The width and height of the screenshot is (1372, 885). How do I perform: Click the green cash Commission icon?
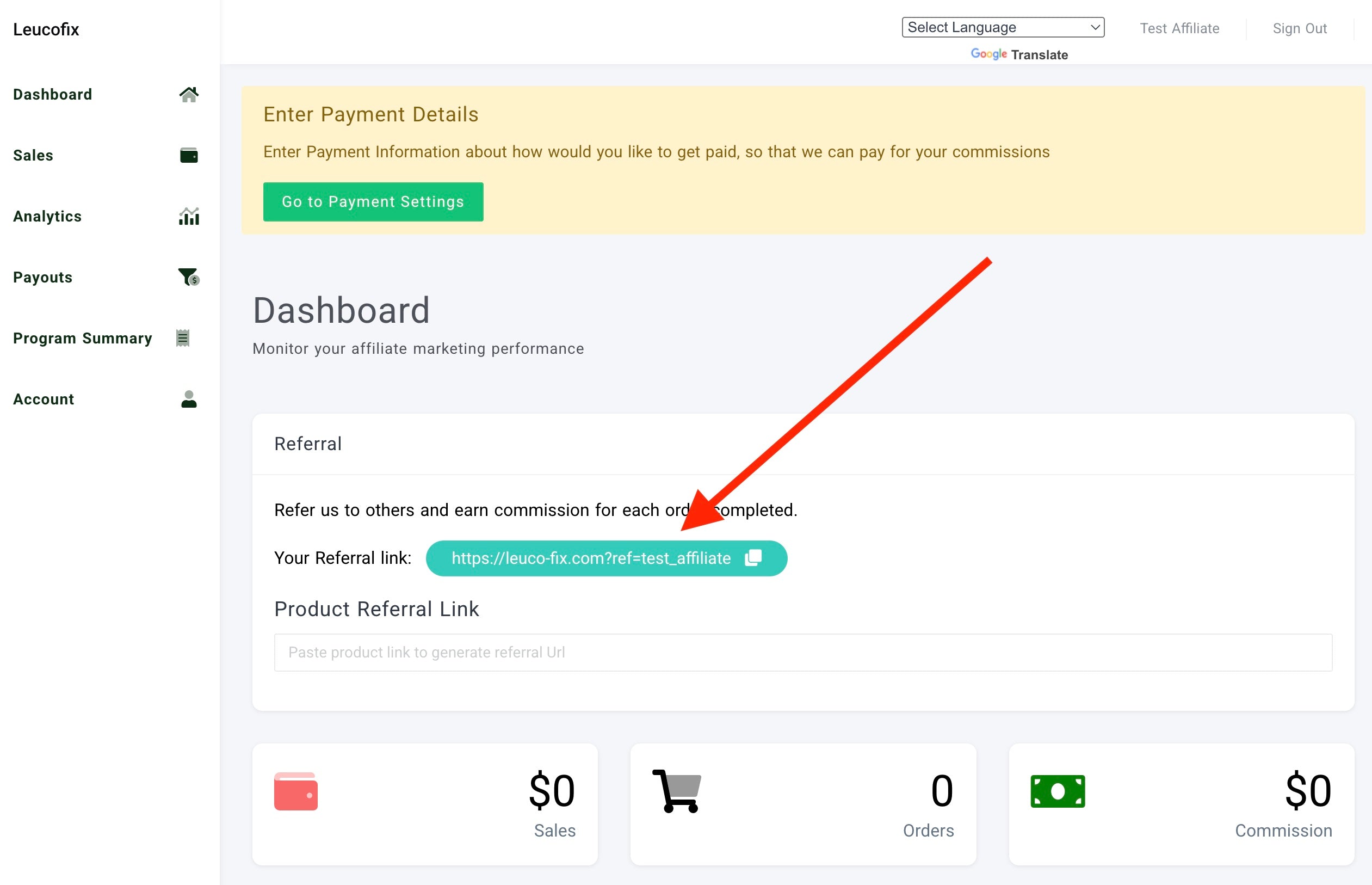tap(1057, 791)
